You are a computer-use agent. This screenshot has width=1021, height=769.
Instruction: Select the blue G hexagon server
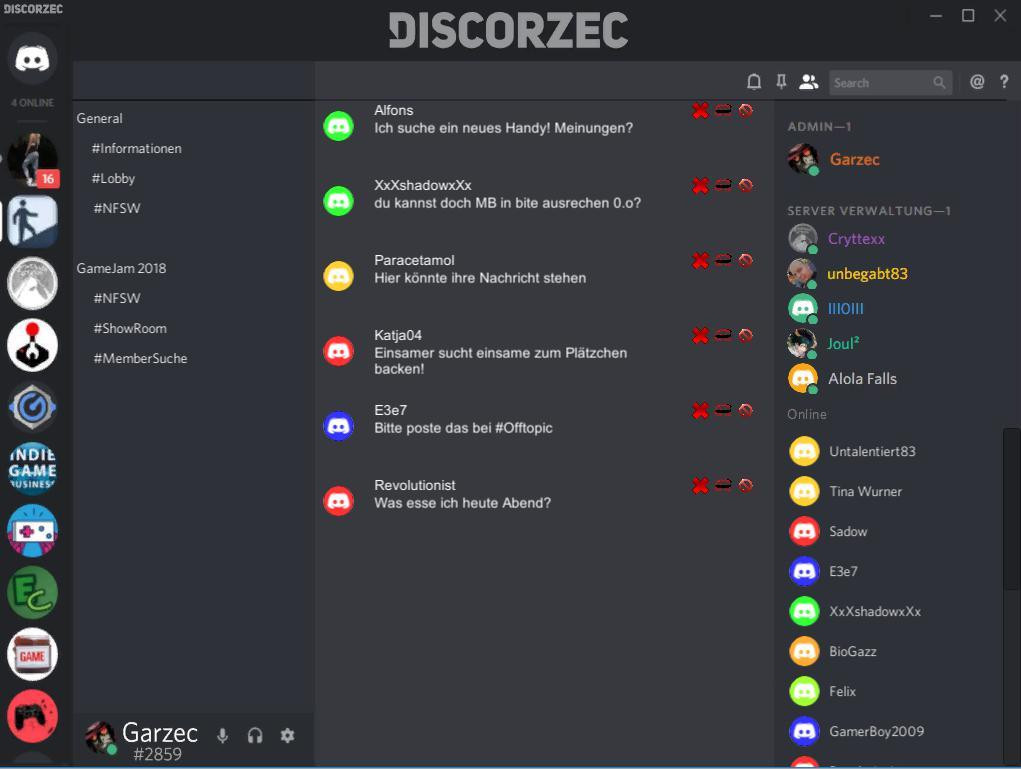coord(32,407)
